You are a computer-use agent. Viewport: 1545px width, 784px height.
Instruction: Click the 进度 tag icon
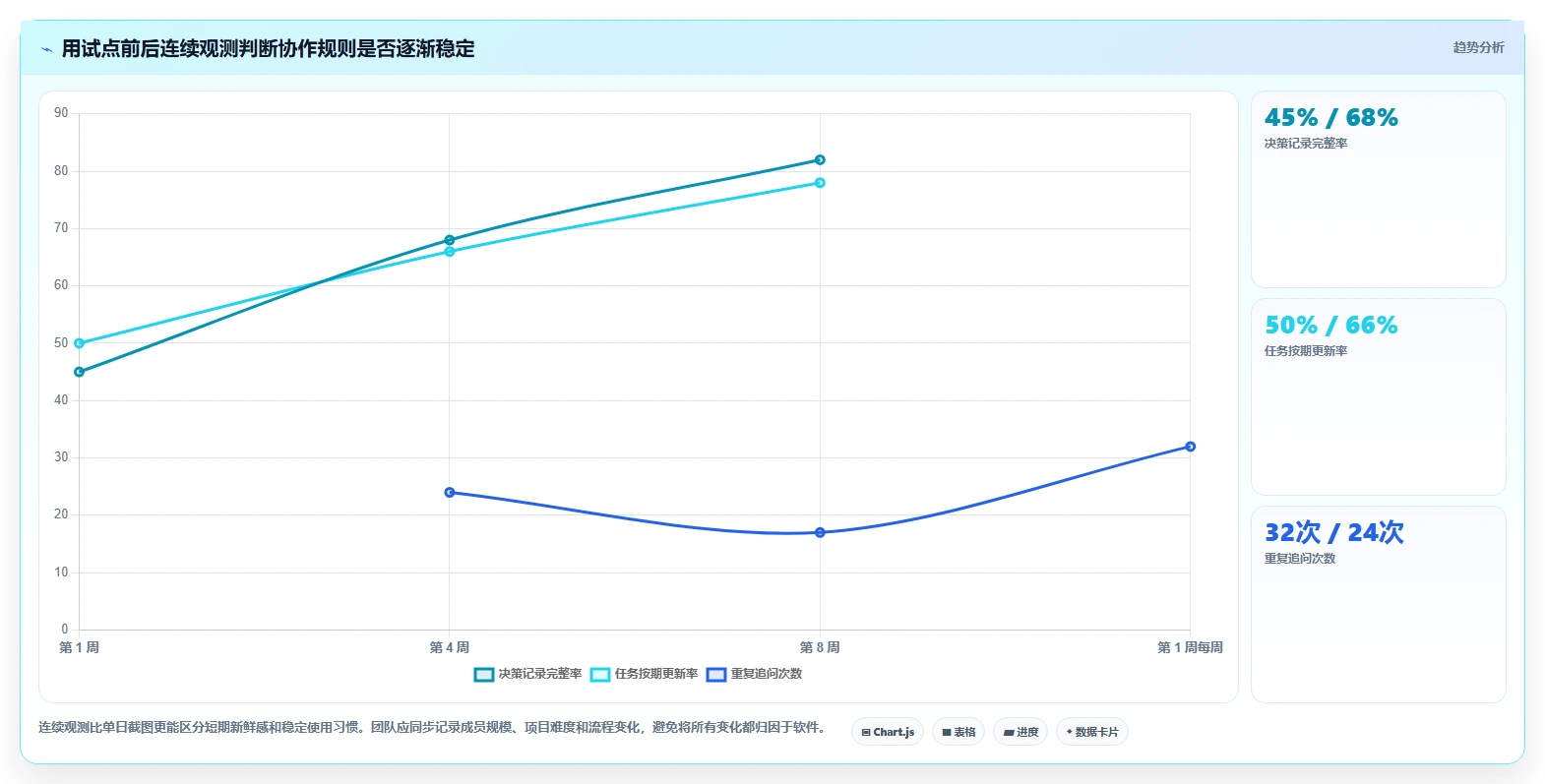1009,733
